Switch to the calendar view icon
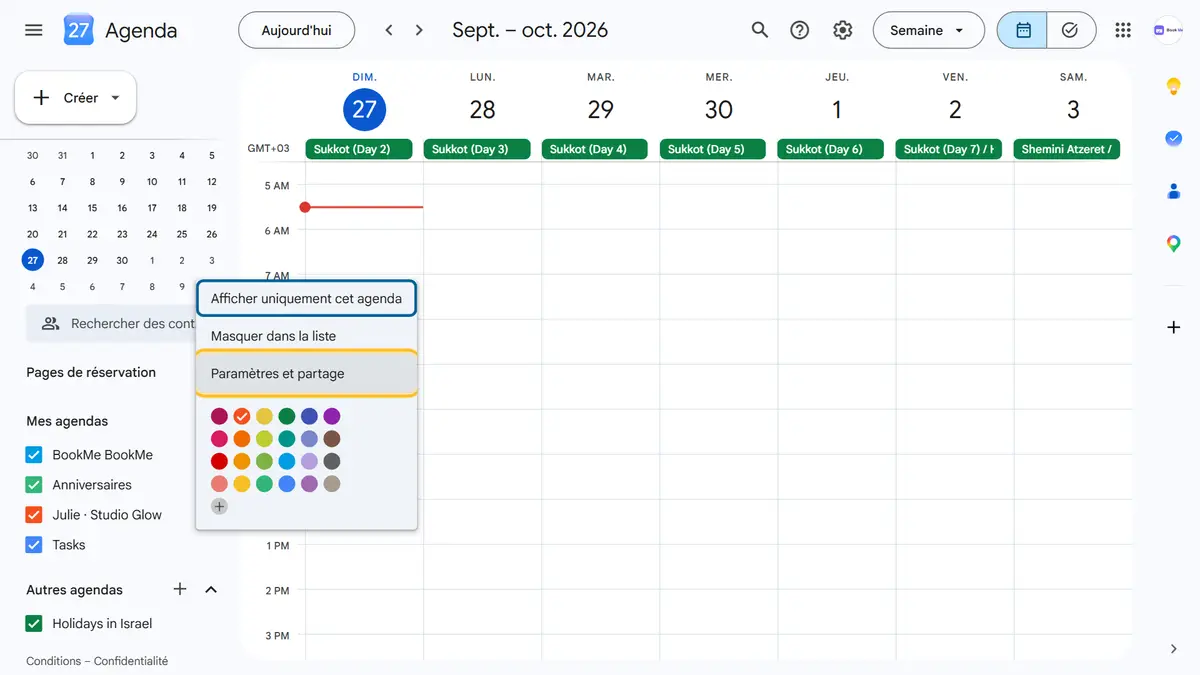The image size is (1200, 675). point(1022,30)
